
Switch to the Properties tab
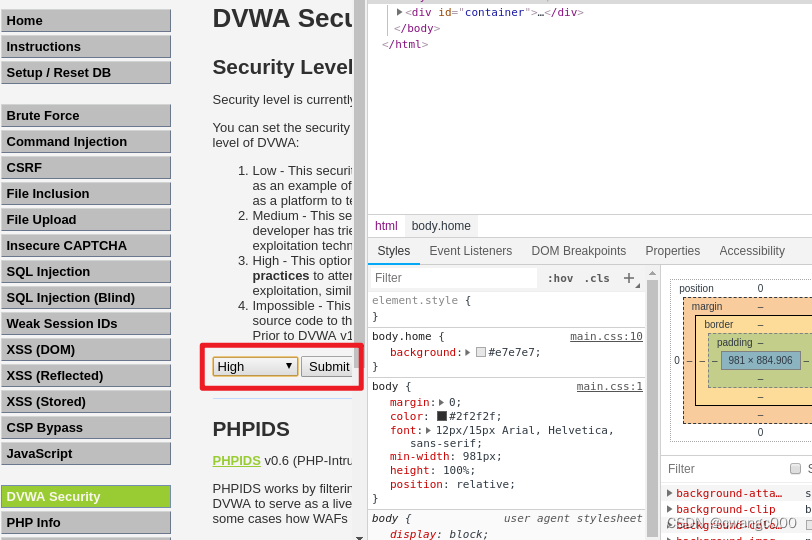(673, 251)
